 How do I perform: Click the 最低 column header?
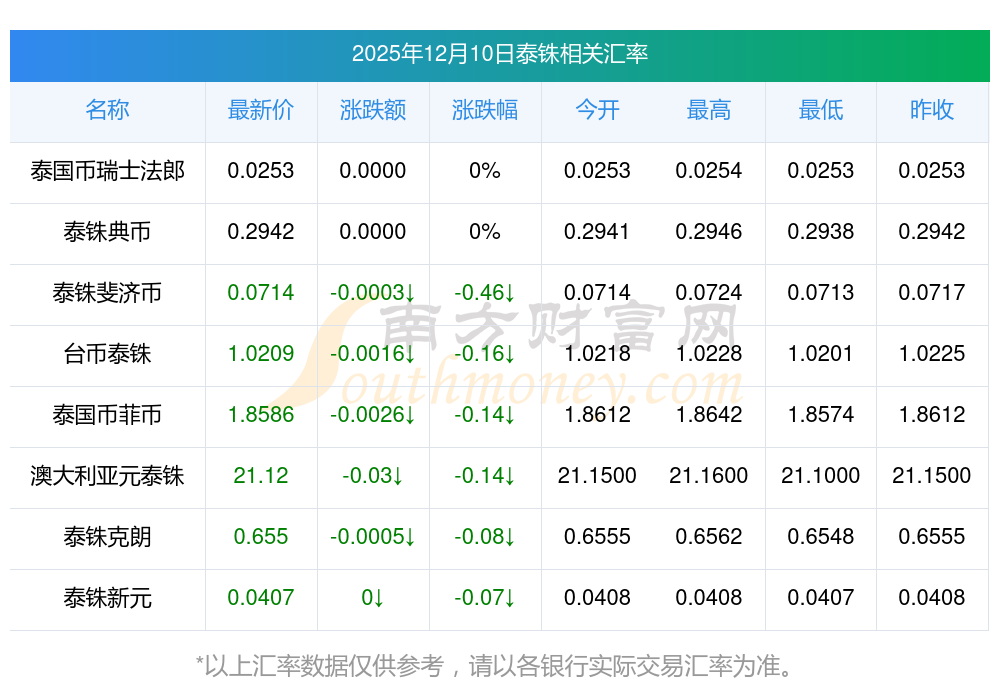[x=821, y=111]
